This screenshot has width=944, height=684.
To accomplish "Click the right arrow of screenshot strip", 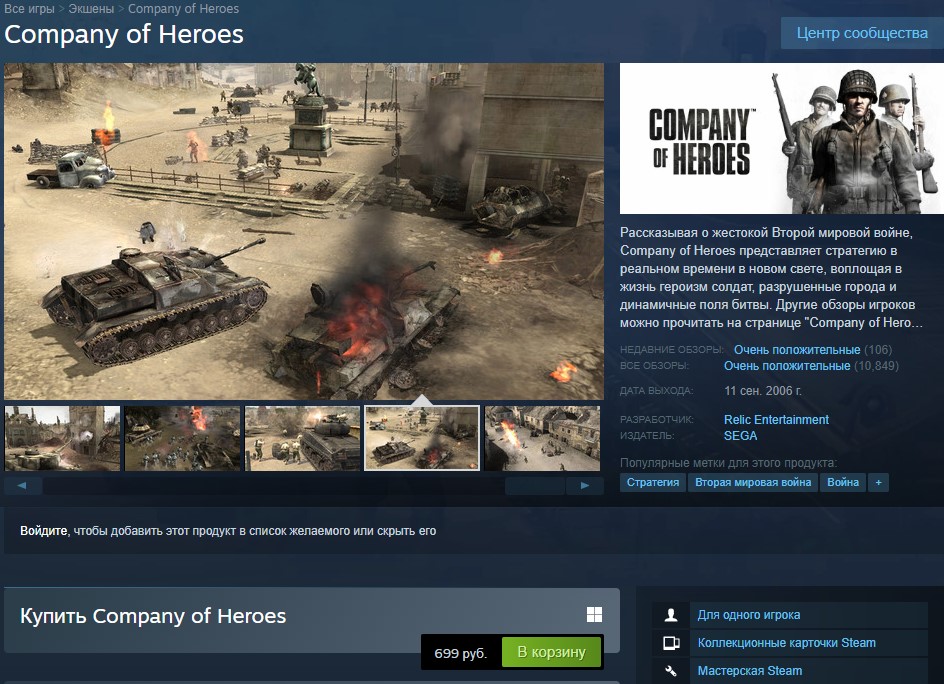I will coord(585,485).
